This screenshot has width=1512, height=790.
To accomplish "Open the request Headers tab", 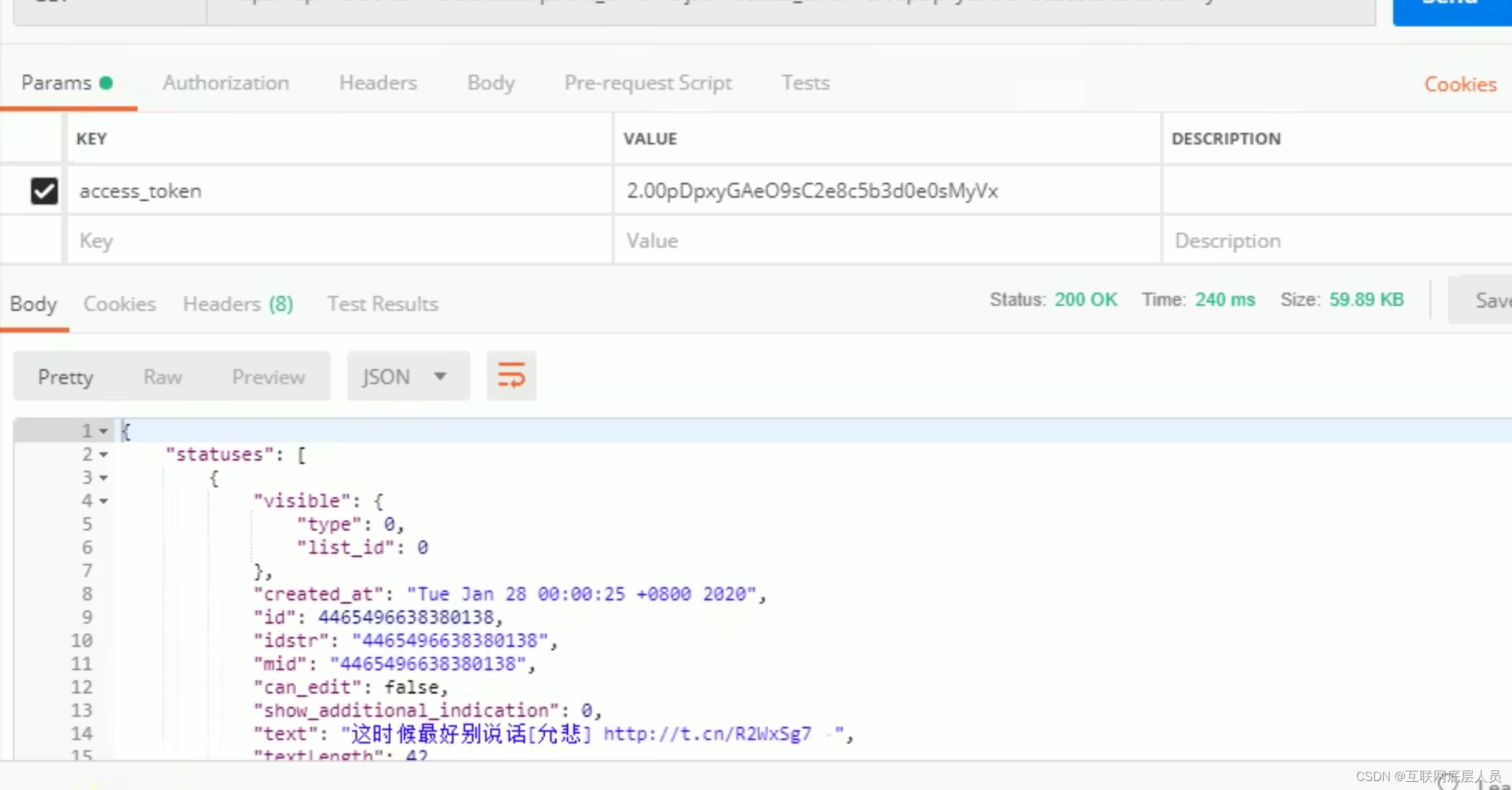I will [x=378, y=83].
